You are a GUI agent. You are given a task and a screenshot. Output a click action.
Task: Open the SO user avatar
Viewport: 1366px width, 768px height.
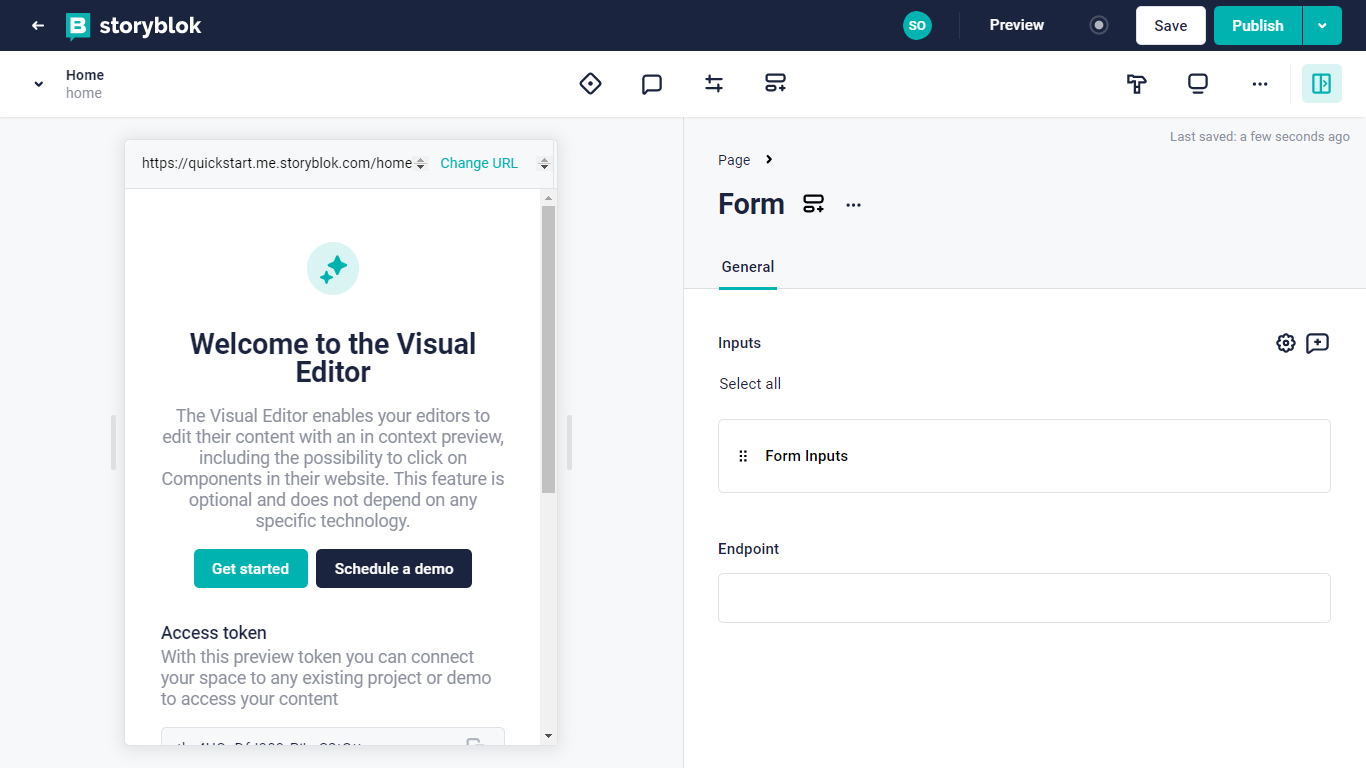coord(917,26)
